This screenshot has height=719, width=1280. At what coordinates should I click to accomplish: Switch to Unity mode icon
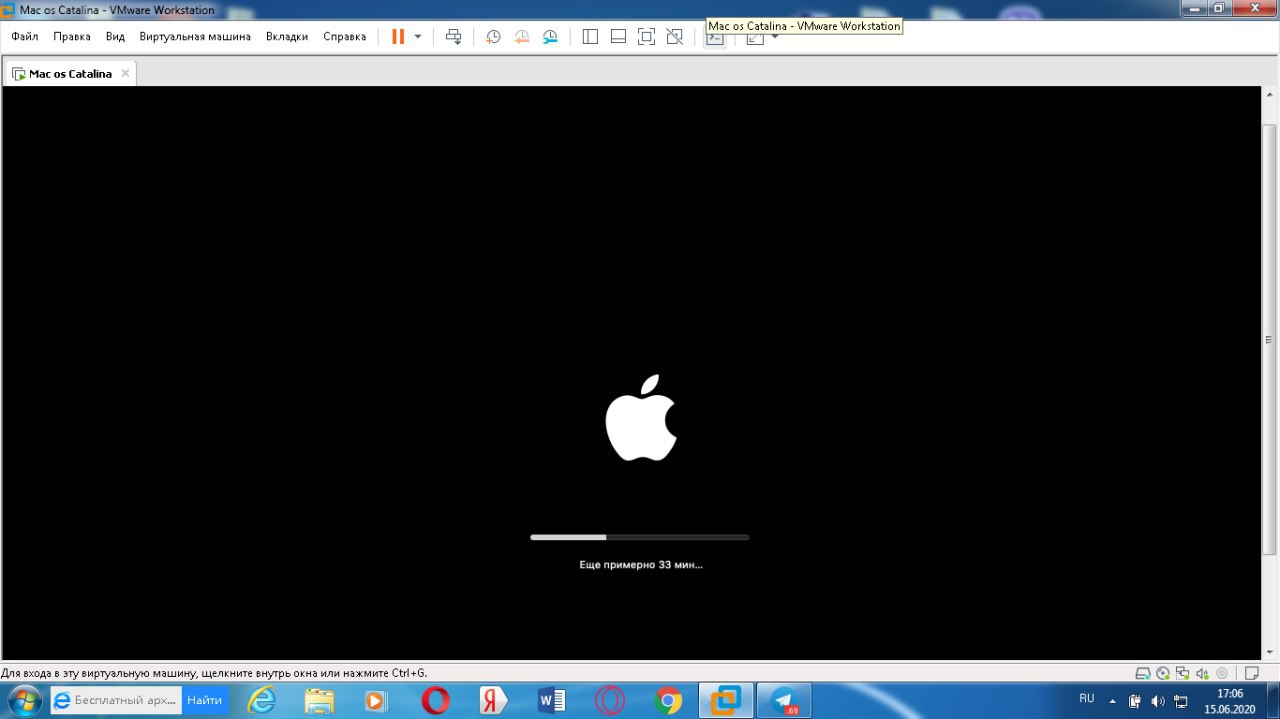click(x=674, y=36)
